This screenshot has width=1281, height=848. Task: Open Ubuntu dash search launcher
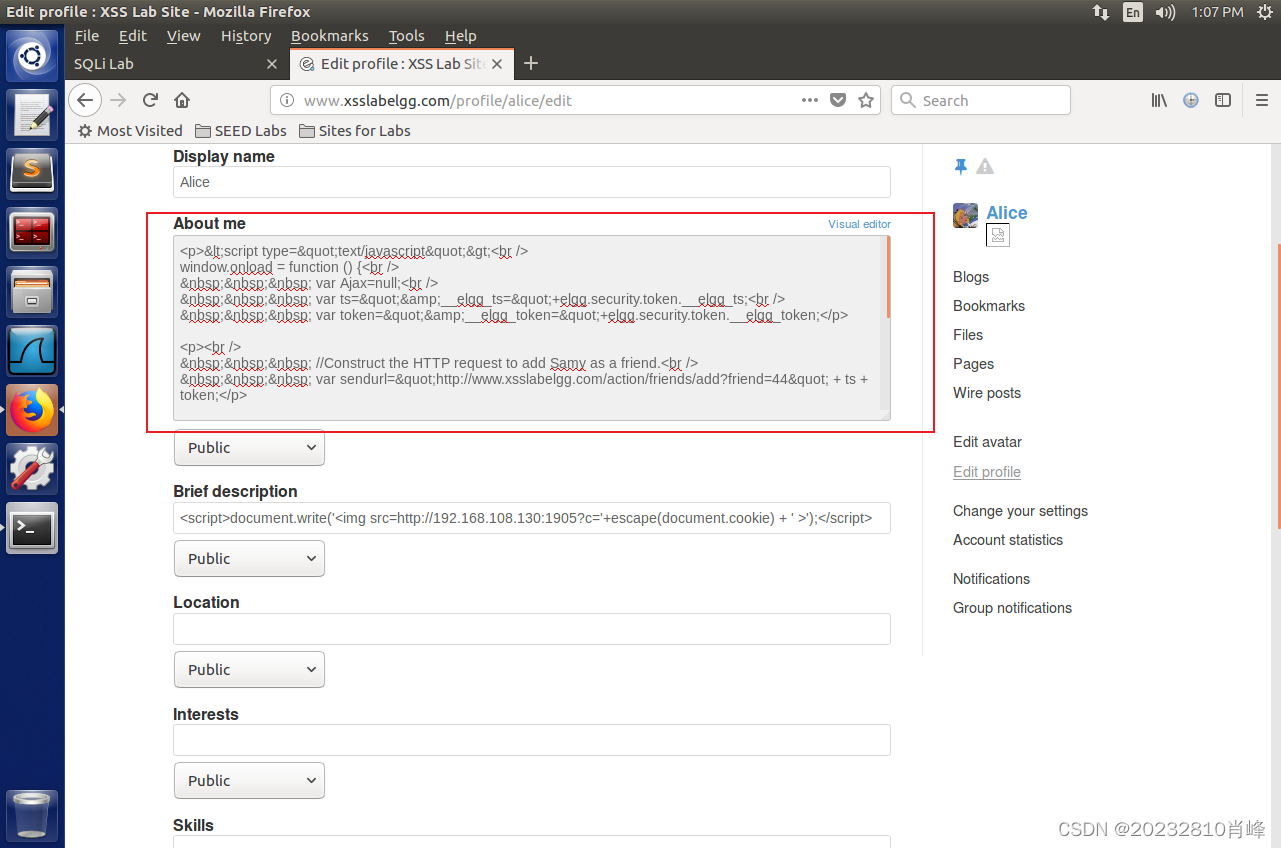click(32, 56)
